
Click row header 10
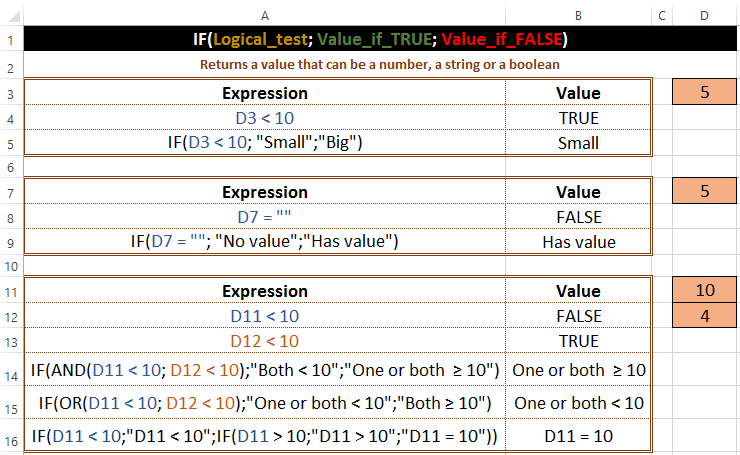9,267
